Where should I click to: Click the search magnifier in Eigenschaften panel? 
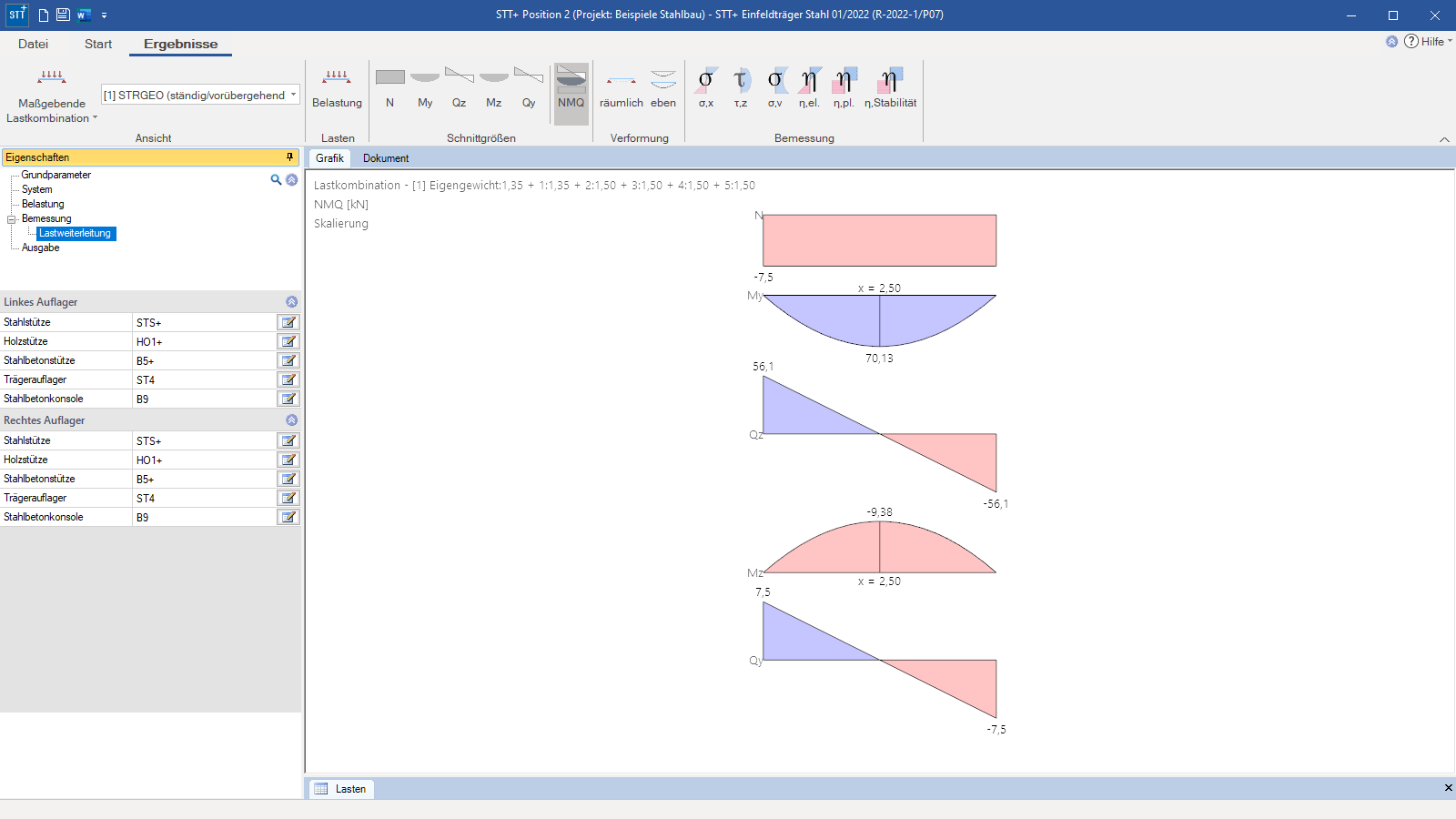[x=276, y=179]
